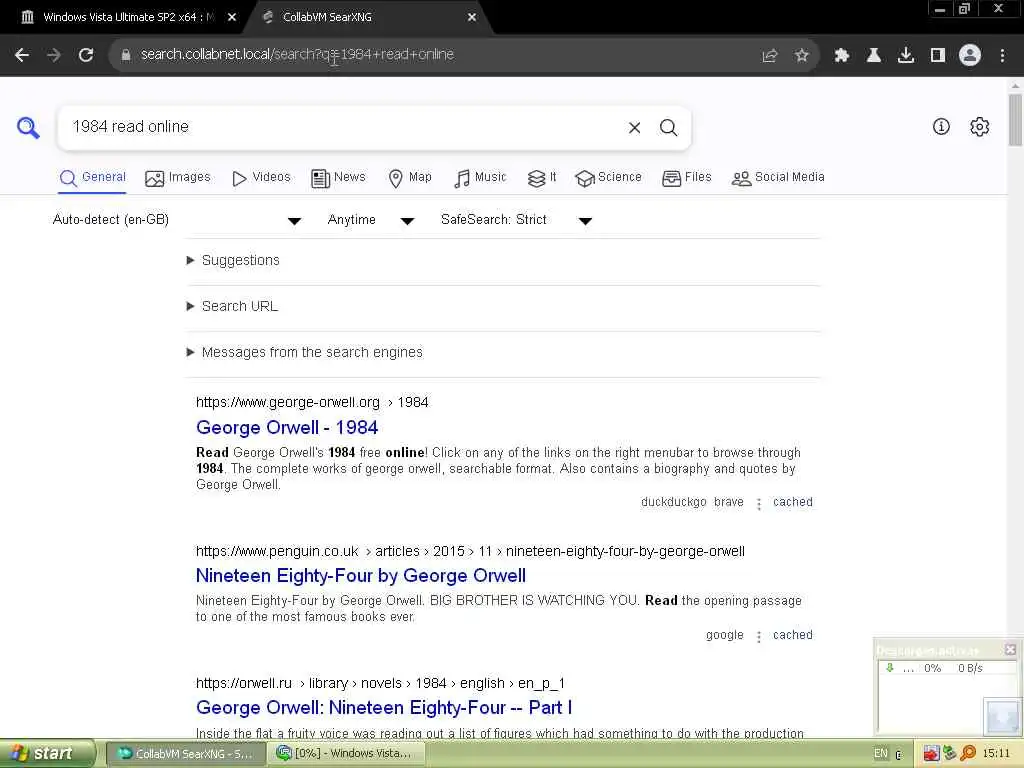Submit search with the magnifier button

(x=668, y=127)
